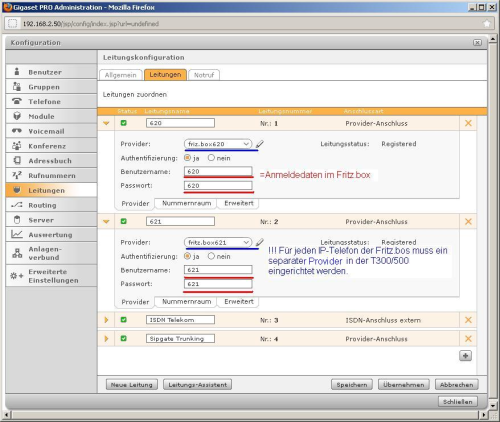500x422 pixels.
Task: Edit provider fritz.box621 with pencil icon
Action: coord(260,242)
